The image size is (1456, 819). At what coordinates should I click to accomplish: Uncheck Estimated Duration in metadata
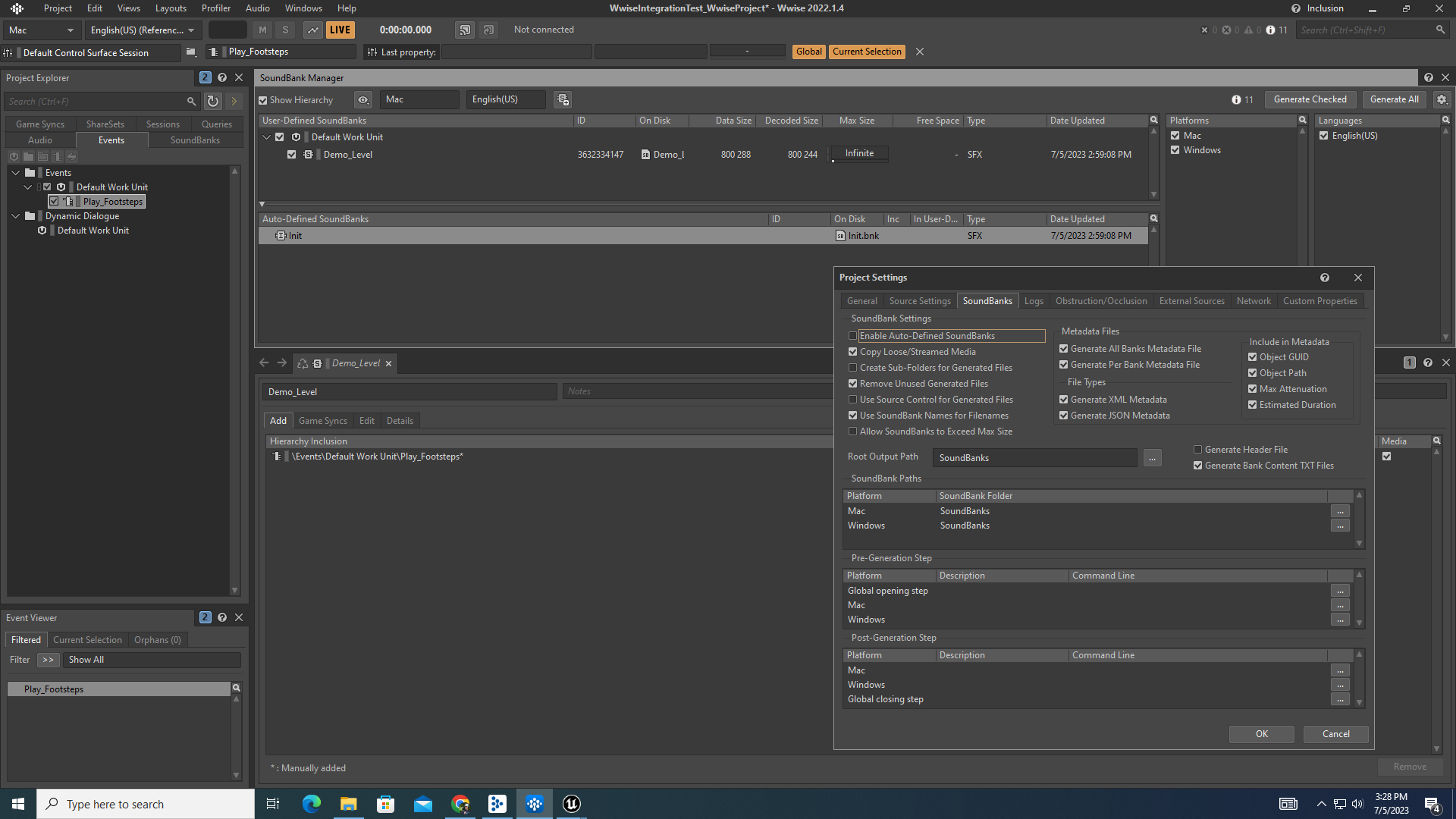(1252, 405)
